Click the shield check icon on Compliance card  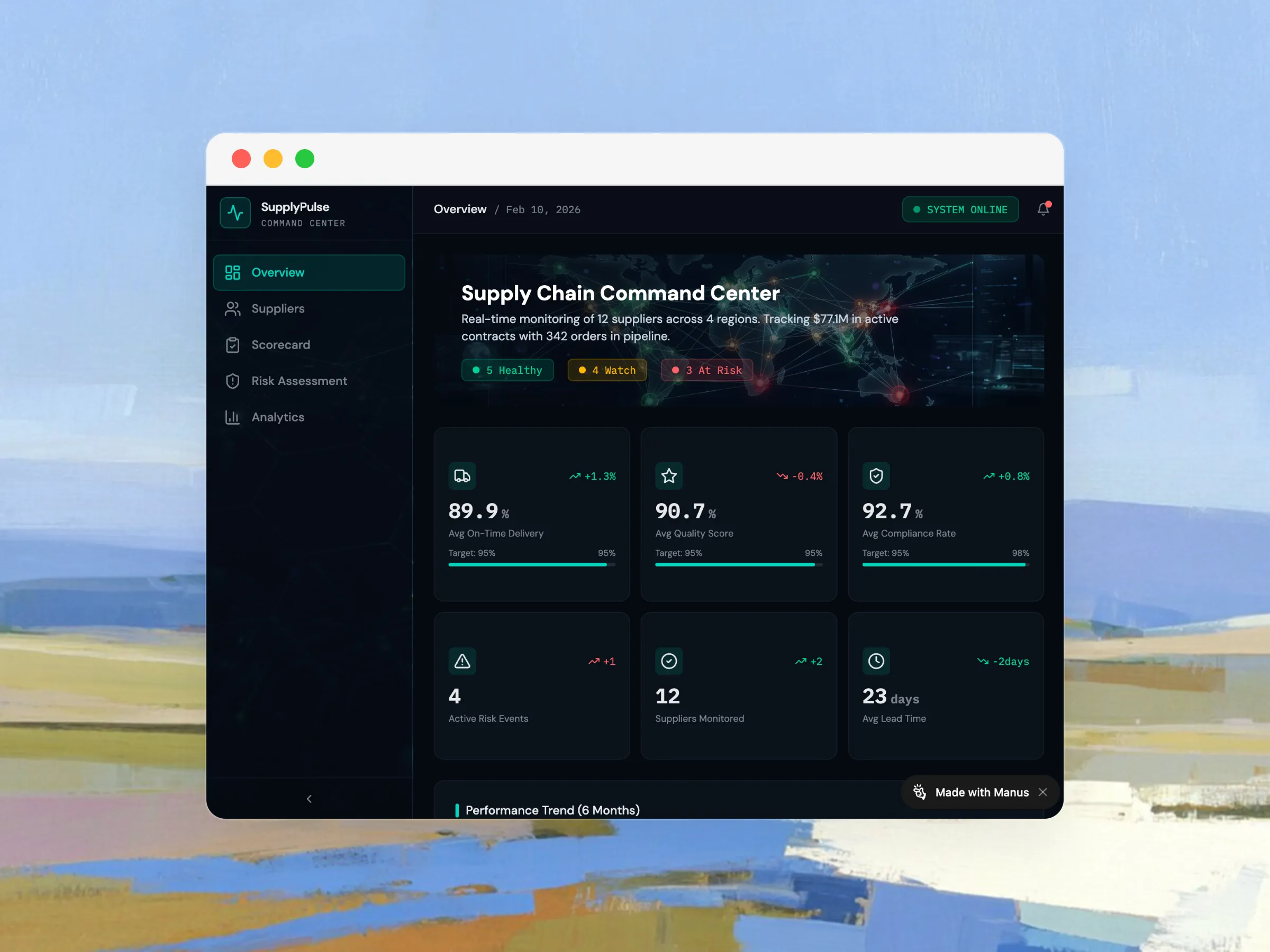pos(876,475)
